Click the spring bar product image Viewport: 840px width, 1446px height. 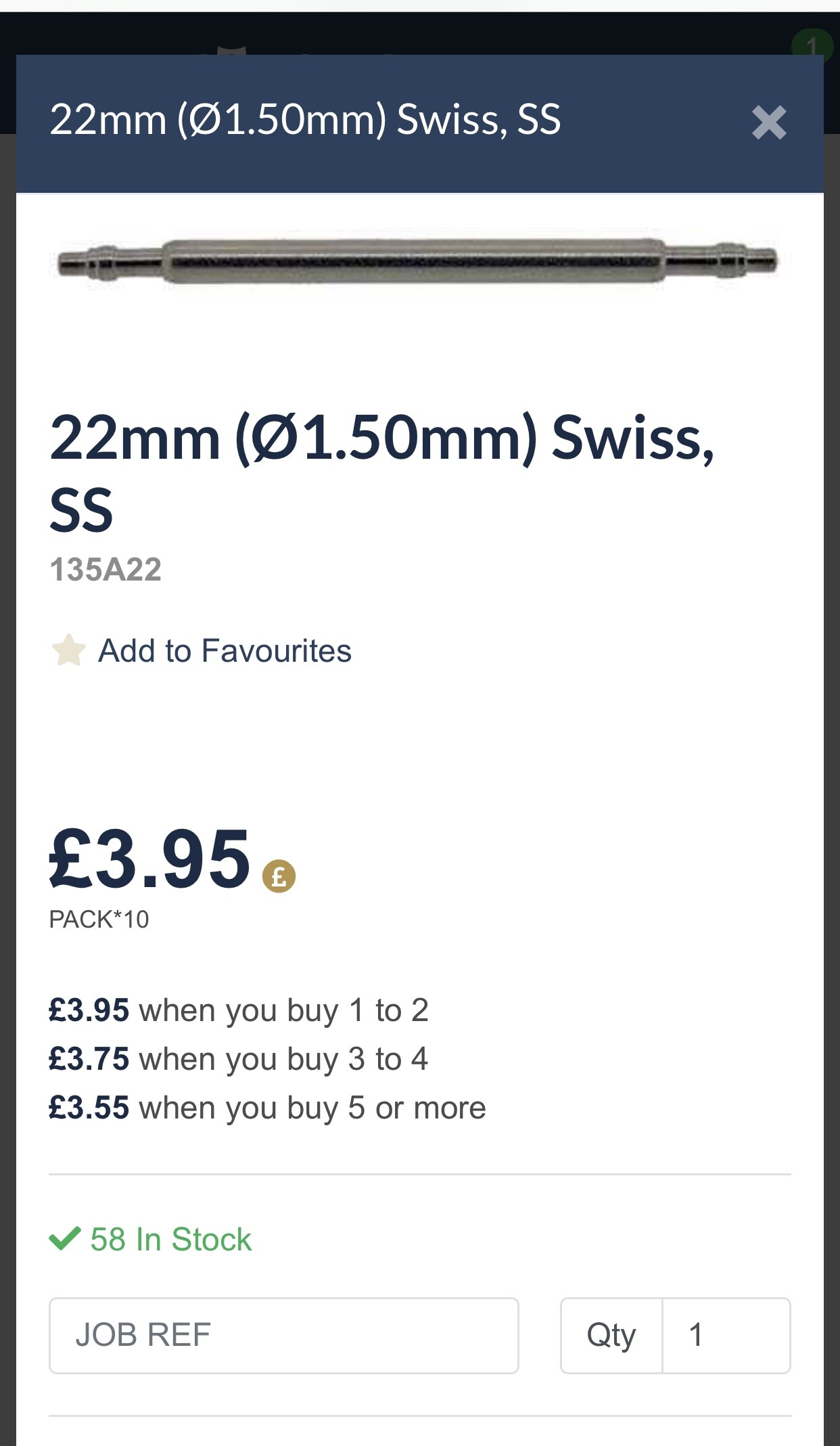pos(419,262)
